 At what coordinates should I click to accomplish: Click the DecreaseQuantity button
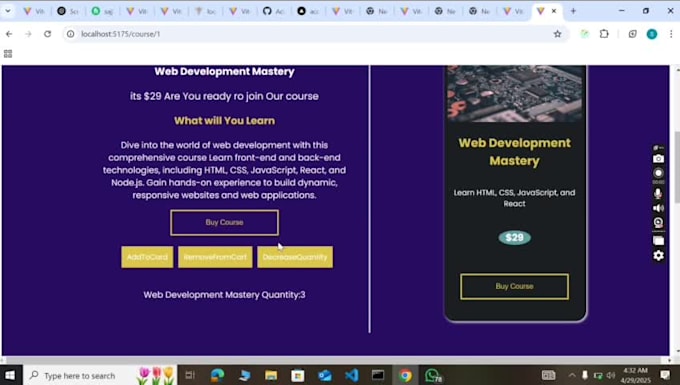coord(295,257)
